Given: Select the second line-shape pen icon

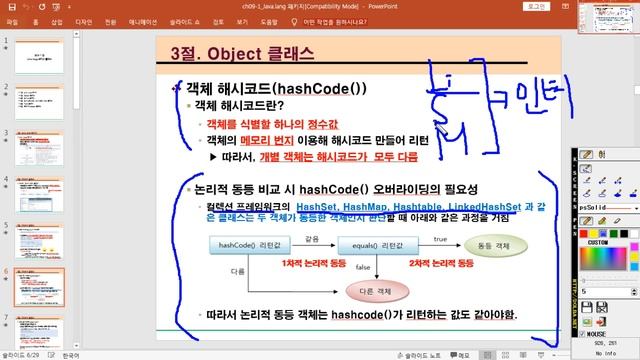Looking at the screenshot, I should tap(602, 181).
